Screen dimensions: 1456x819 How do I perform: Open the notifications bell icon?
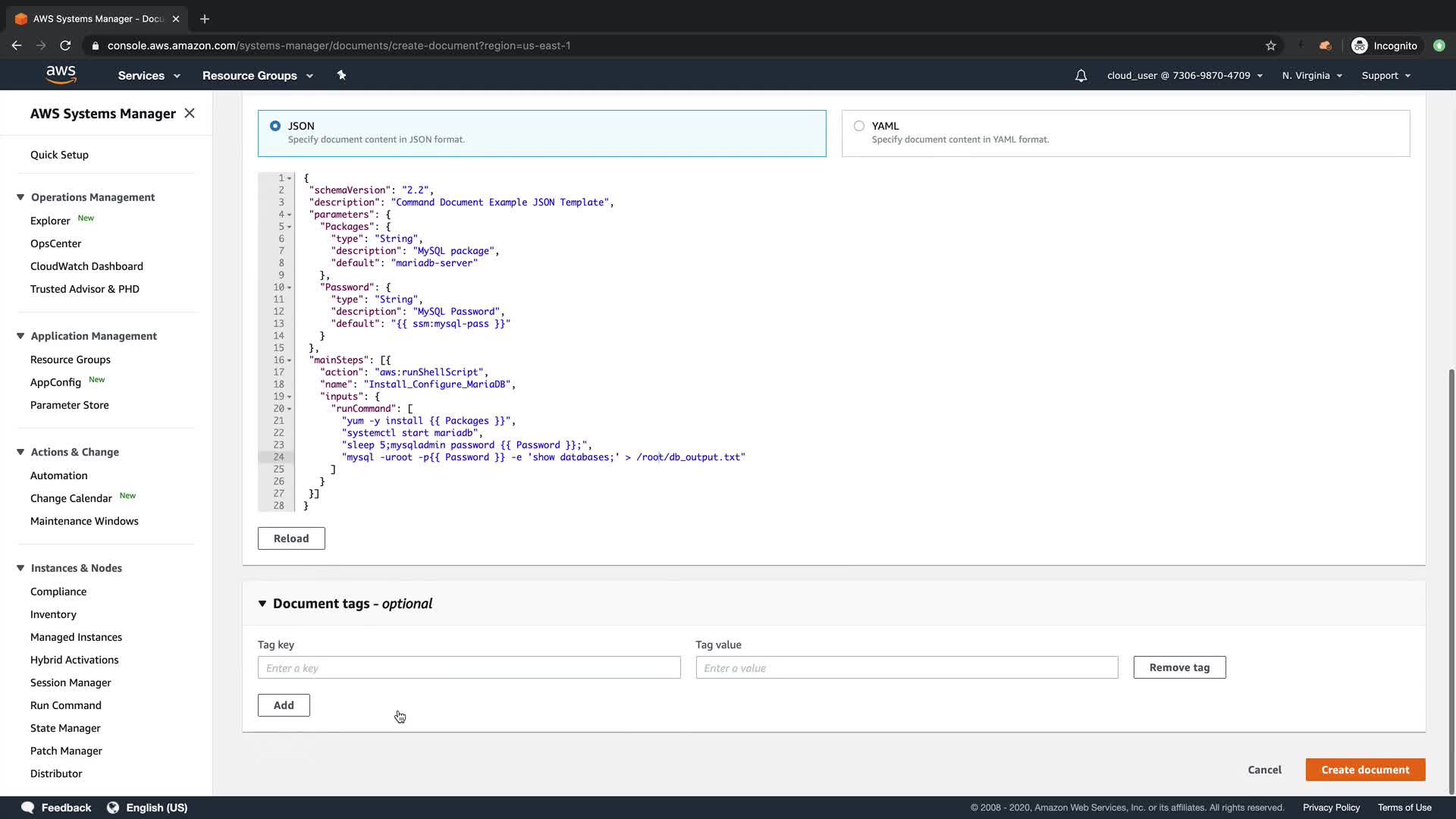coord(1081,76)
